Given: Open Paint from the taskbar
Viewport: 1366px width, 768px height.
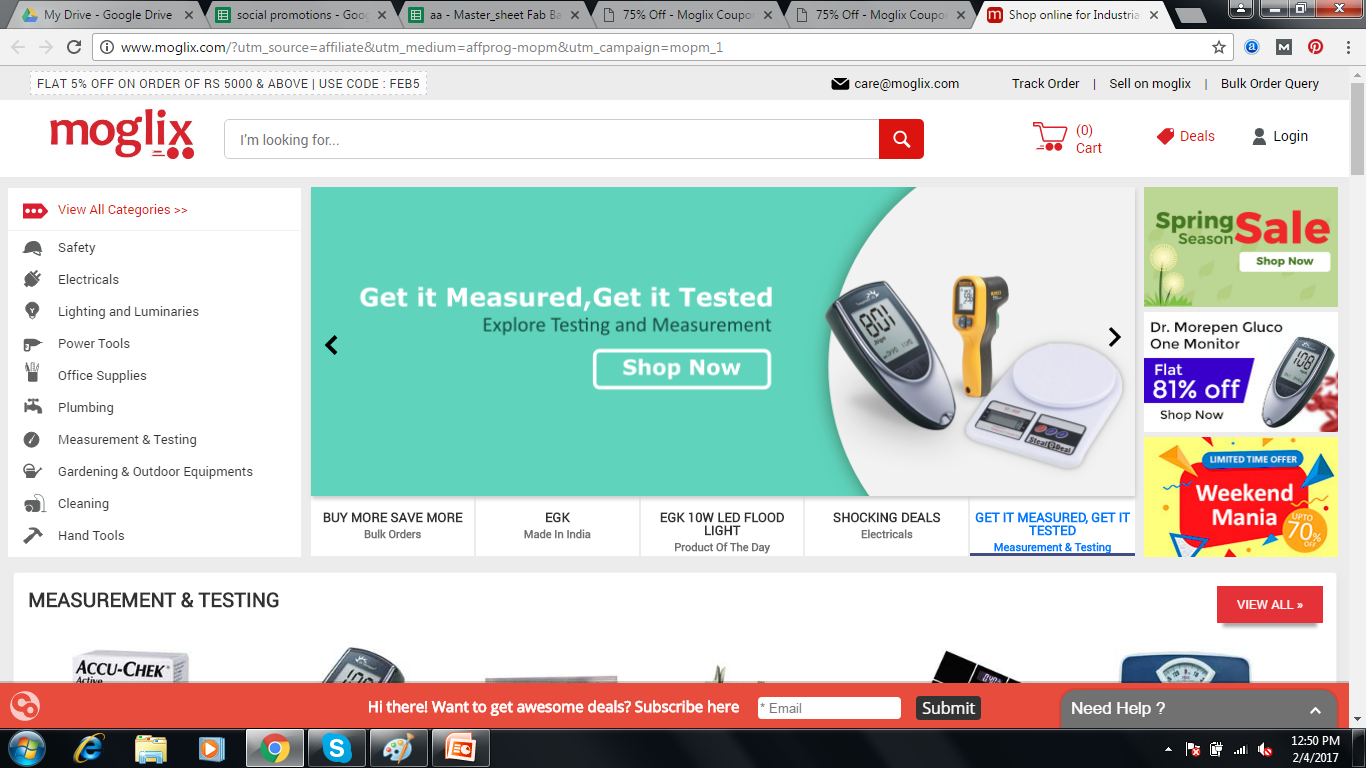Looking at the screenshot, I should (398, 748).
